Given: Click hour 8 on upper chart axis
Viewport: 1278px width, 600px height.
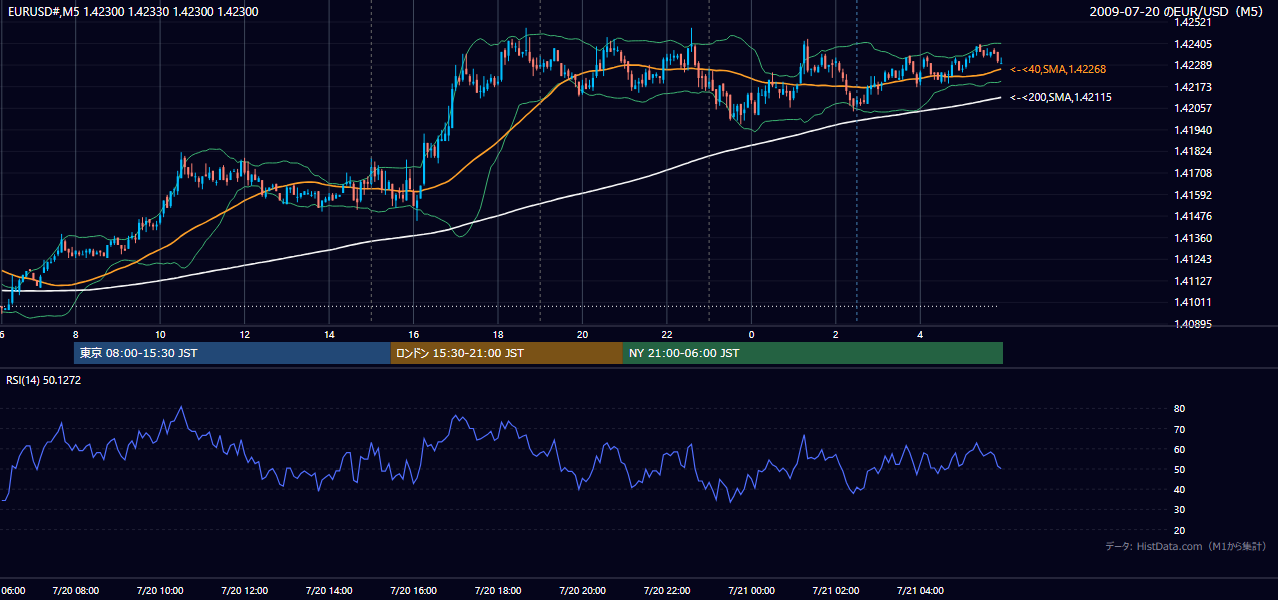Looking at the screenshot, I should tap(76, 333).
